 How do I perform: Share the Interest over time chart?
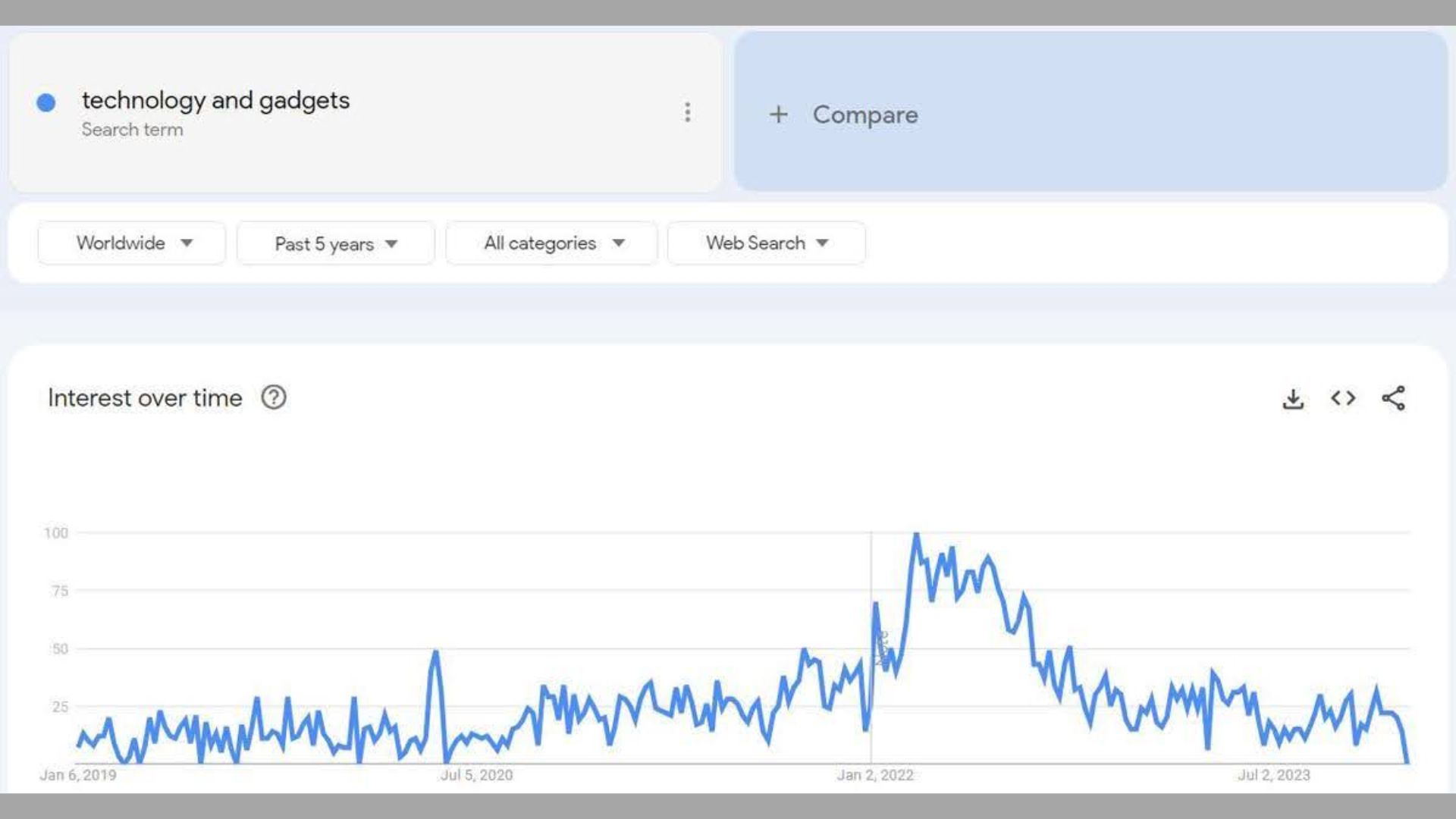click(x=1394, y=398)
